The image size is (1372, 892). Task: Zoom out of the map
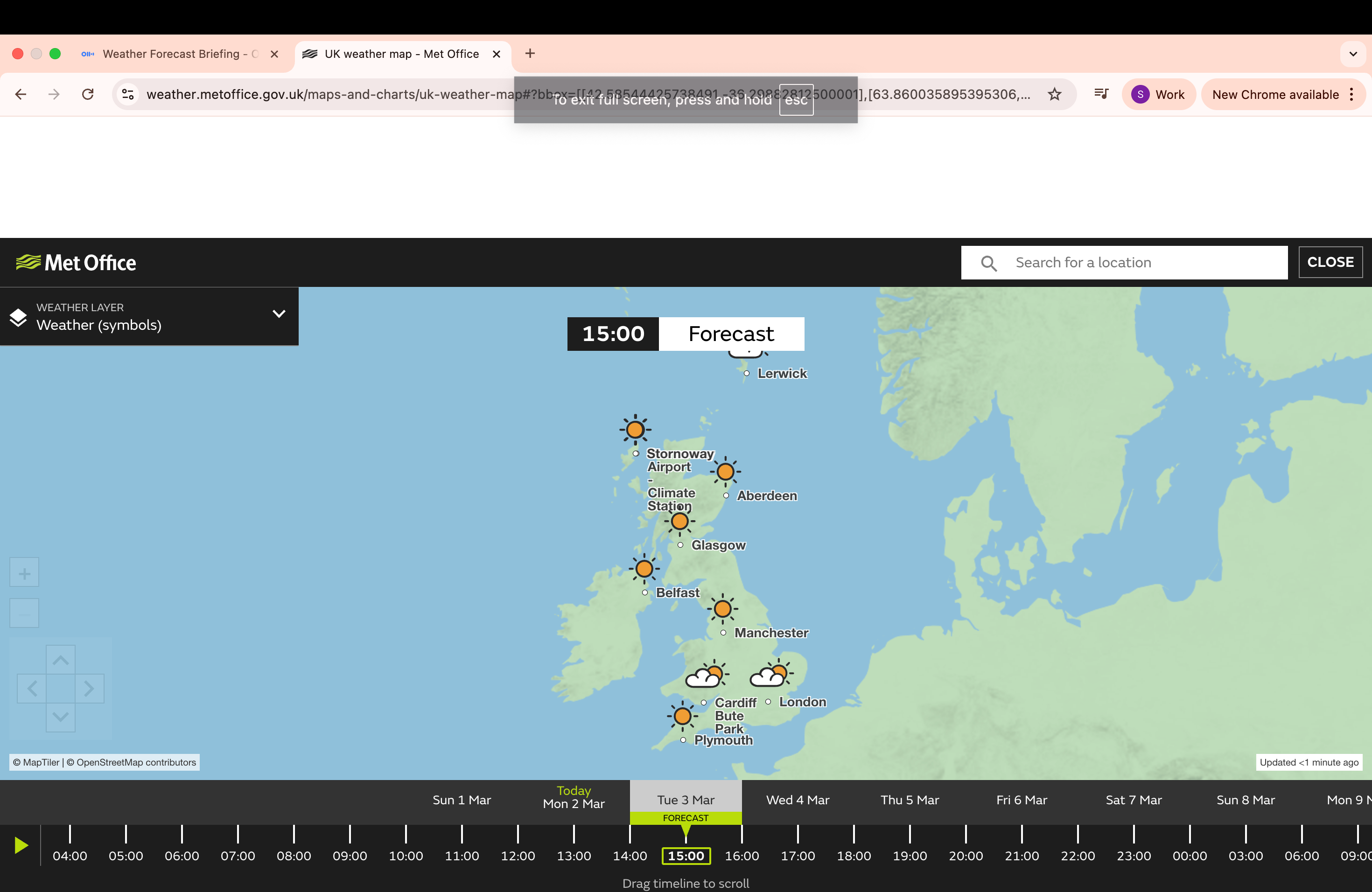pyautogui.click(x=24, y=613)
